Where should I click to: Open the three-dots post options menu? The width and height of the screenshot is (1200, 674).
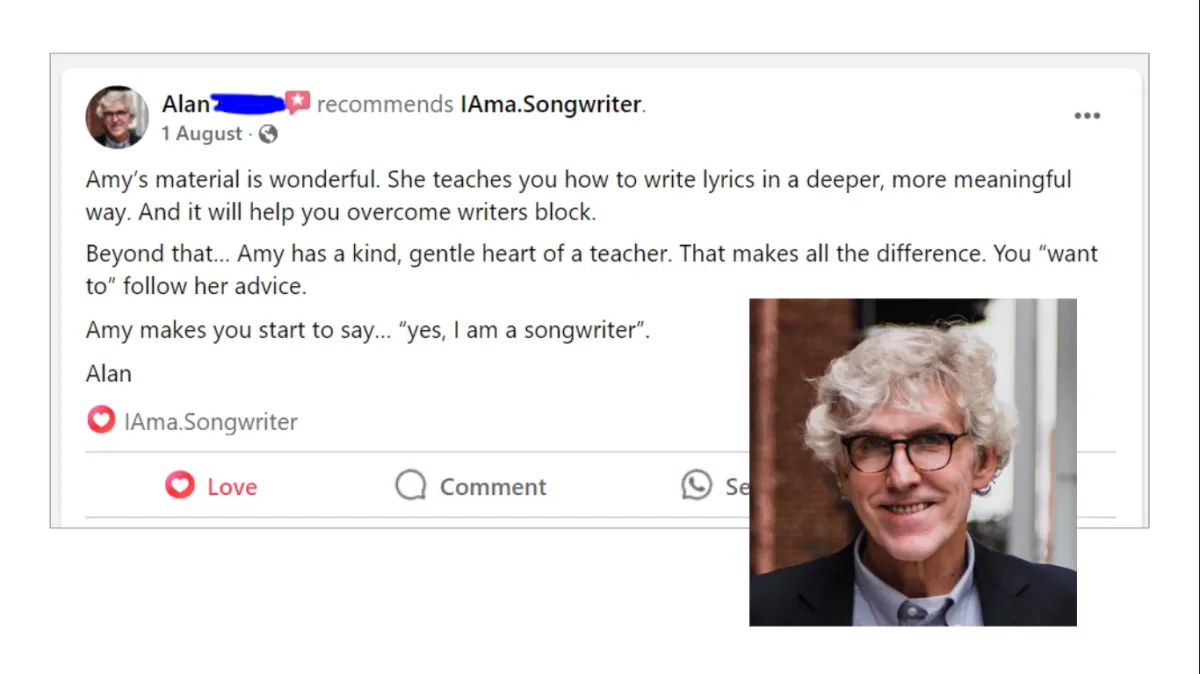click(x=1087, y=116)
